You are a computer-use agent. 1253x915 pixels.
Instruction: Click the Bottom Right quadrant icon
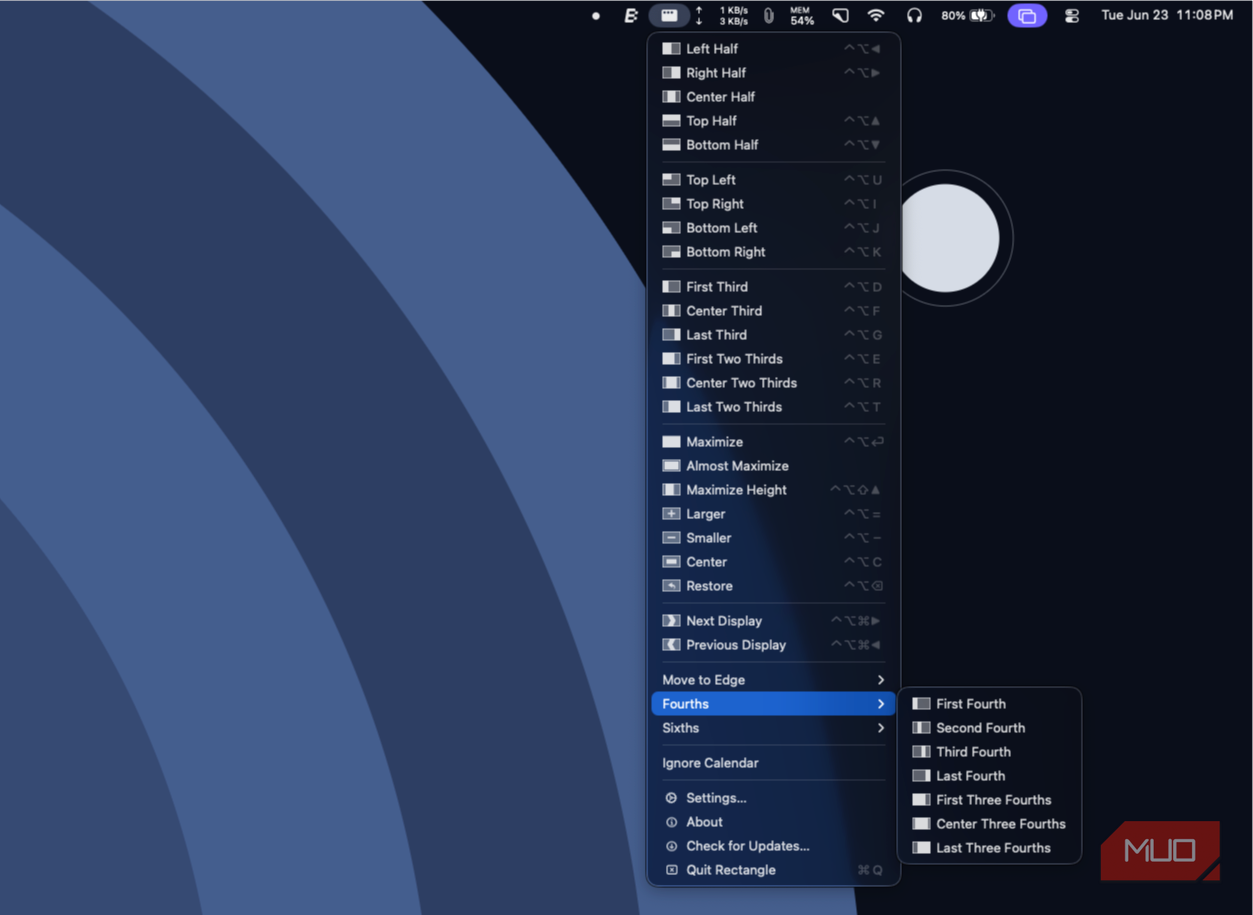pyautogui.click(x=671, y=252)
